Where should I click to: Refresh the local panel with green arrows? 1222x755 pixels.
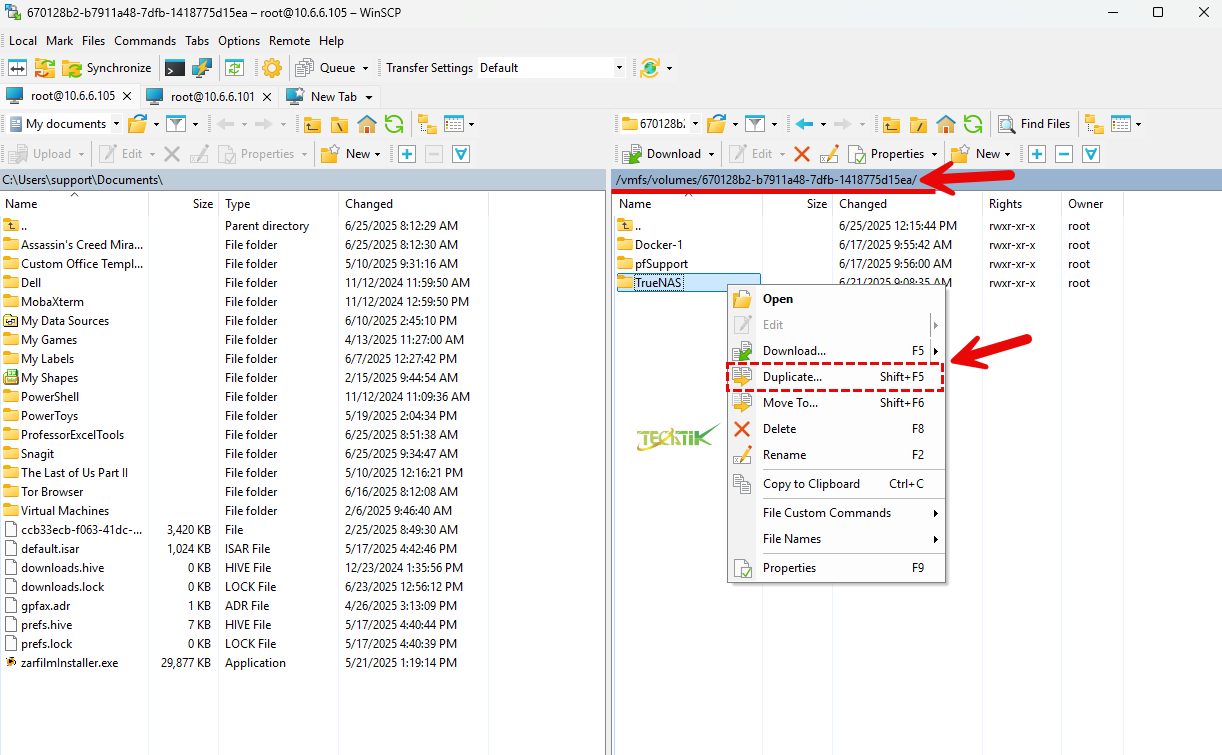pos(394,124)
